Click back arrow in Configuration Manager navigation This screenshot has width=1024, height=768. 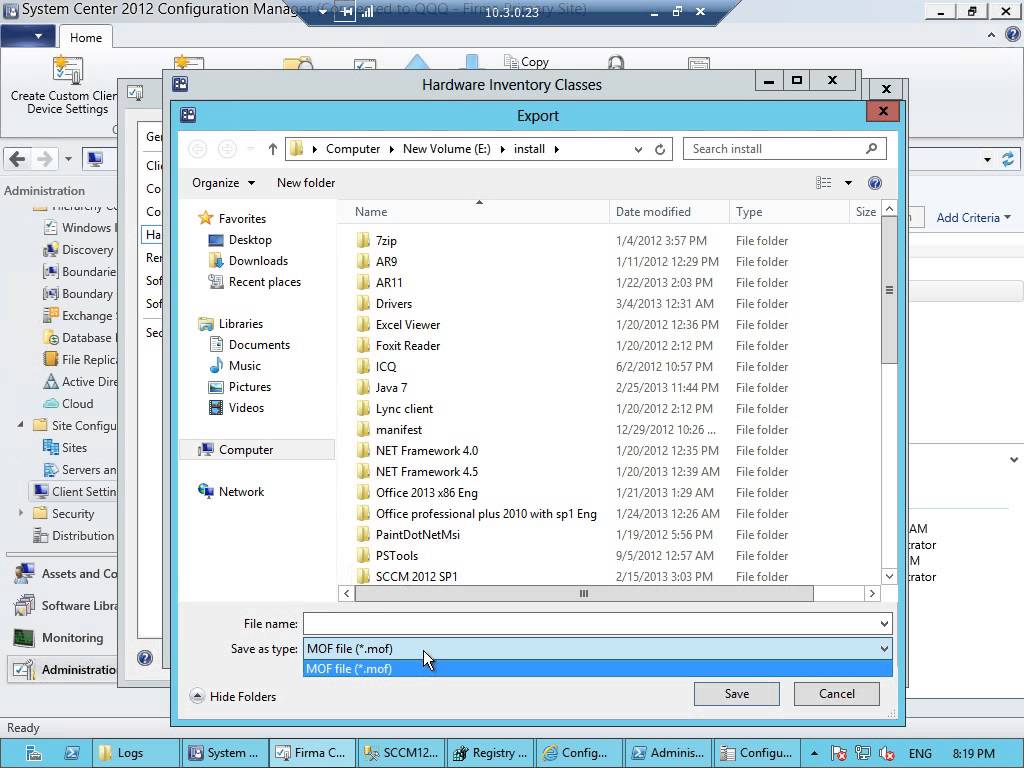18,159
